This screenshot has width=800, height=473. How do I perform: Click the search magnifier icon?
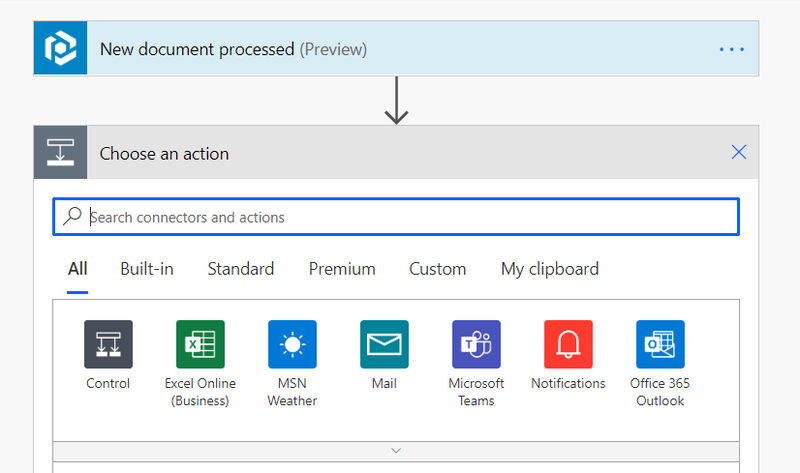[72, 217]
